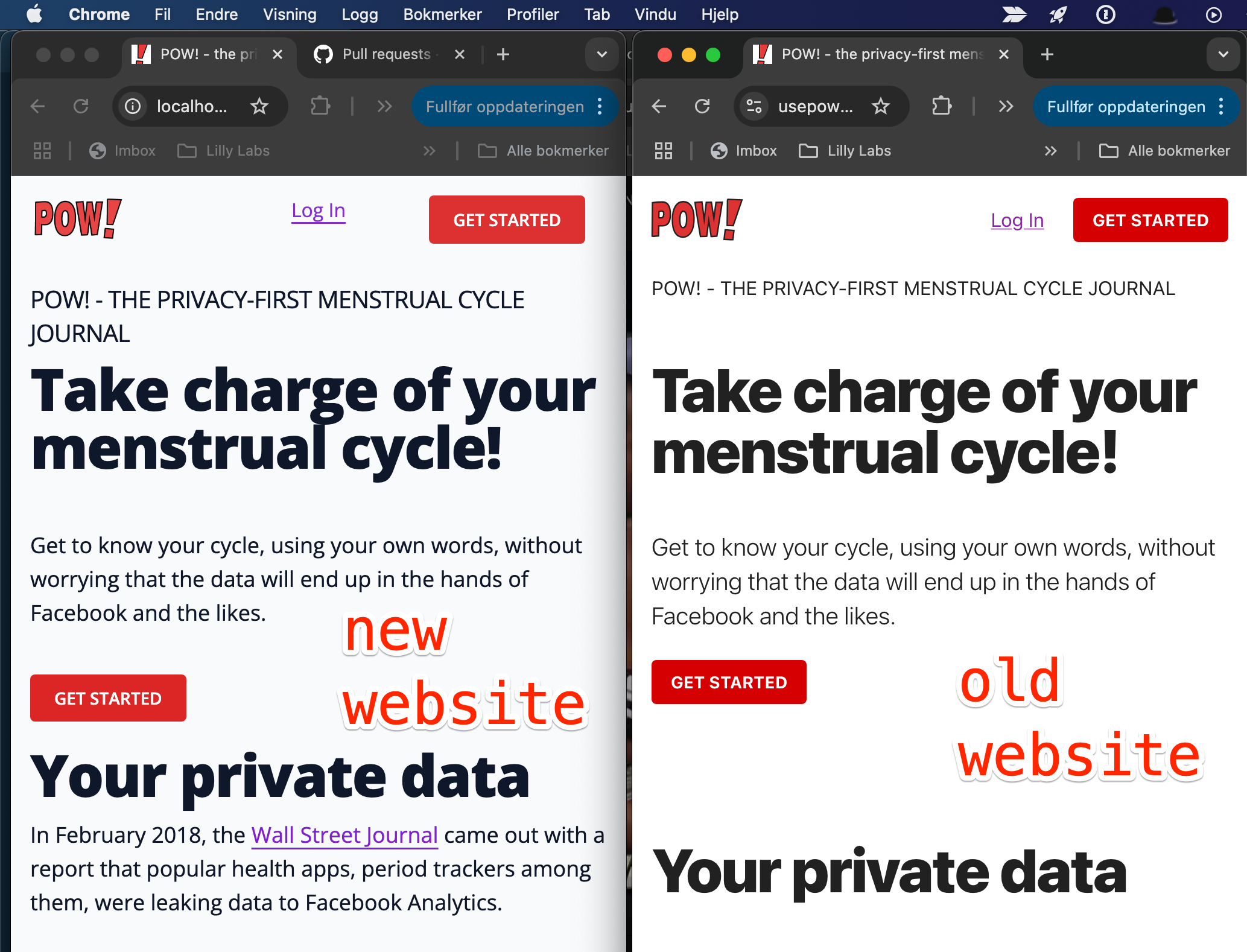Click Log In on the old website

(1017, 220)
